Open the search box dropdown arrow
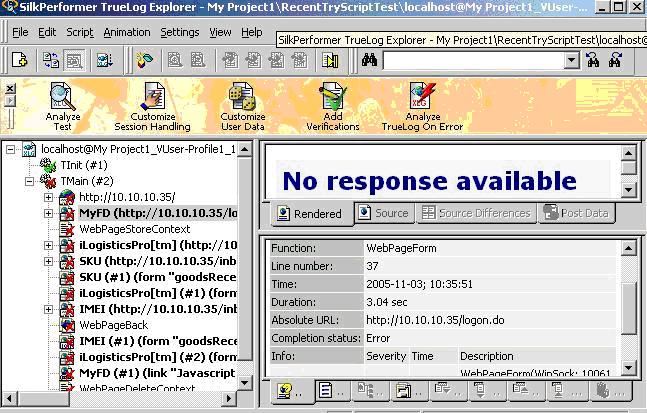Viewport: 647px width, 413px height. click(x=571, y=61)
